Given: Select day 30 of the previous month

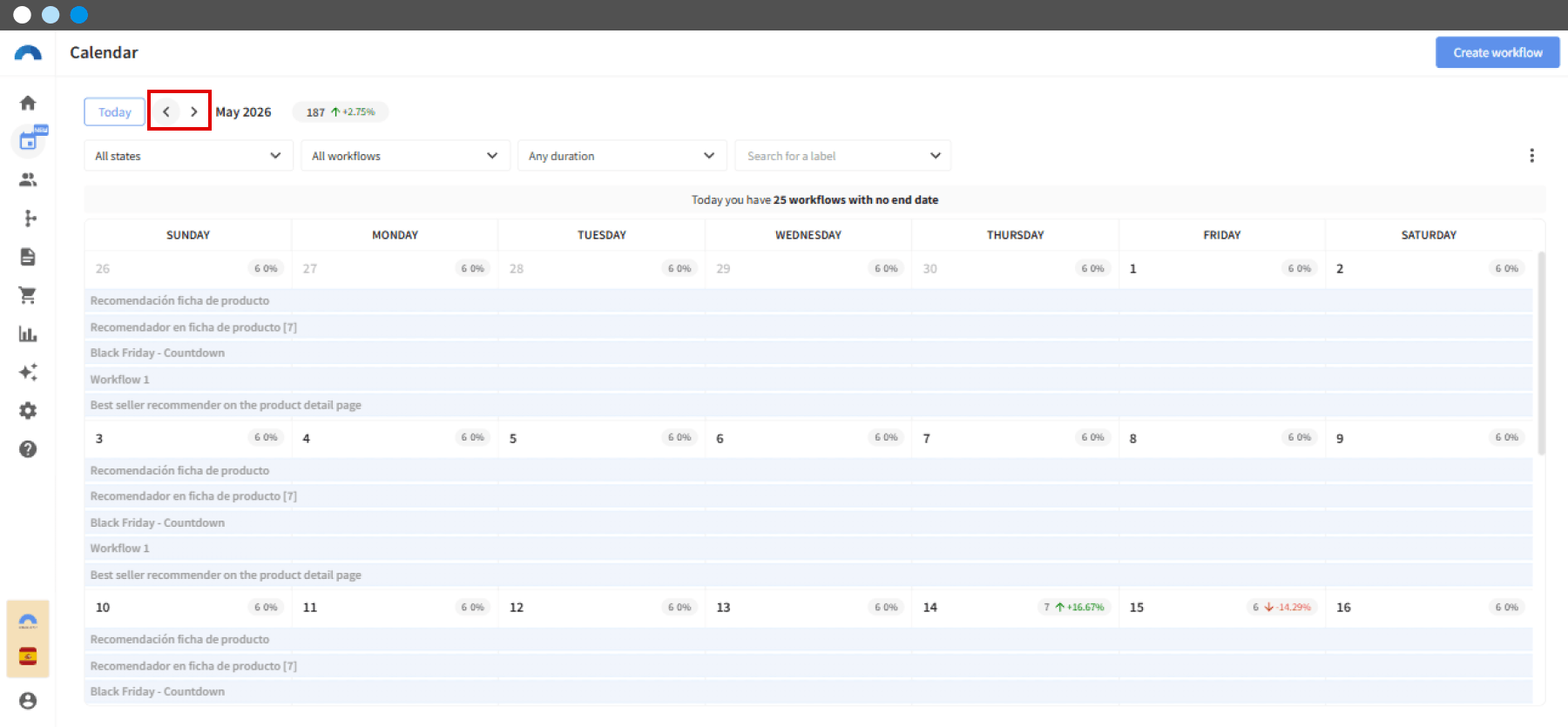Looking at the screenshot, I should point(930,268).
